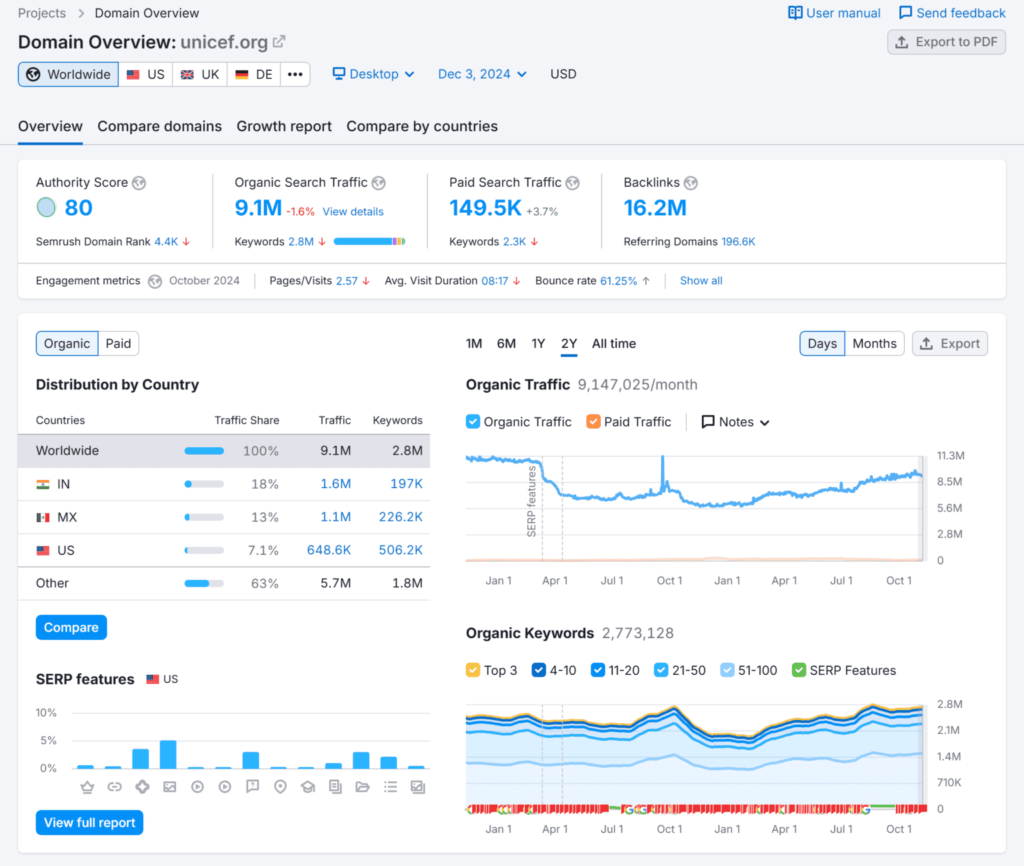
Task: Select the DE region button
Action: [254, 74]
